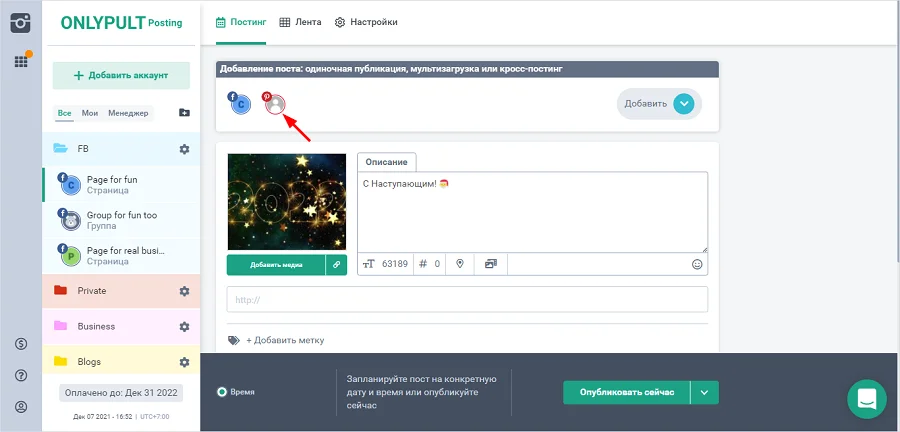Click the Опубликовать сейчас button
Screen dimensions: 900x432
click(625, 392)
